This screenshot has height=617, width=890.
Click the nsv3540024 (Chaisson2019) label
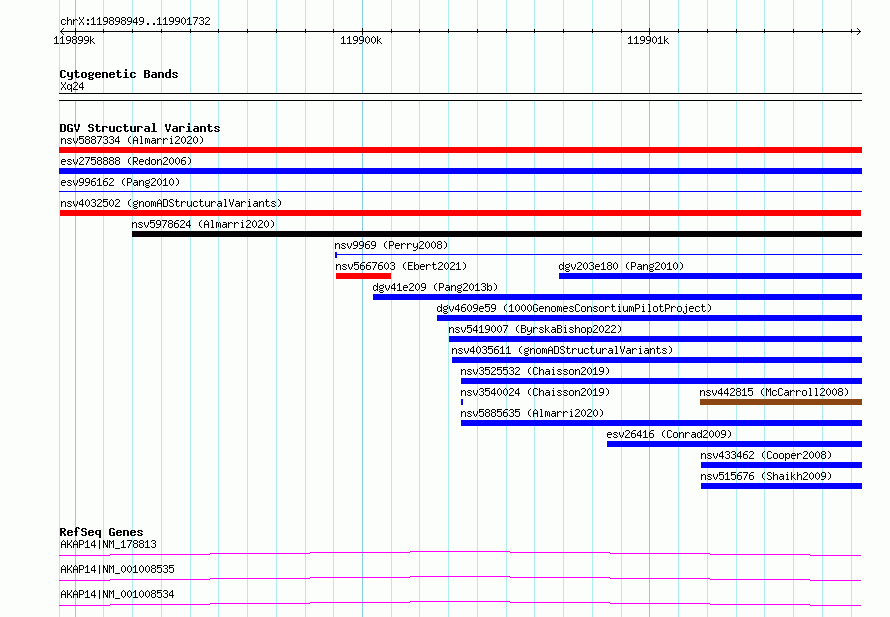pos(535,392)
